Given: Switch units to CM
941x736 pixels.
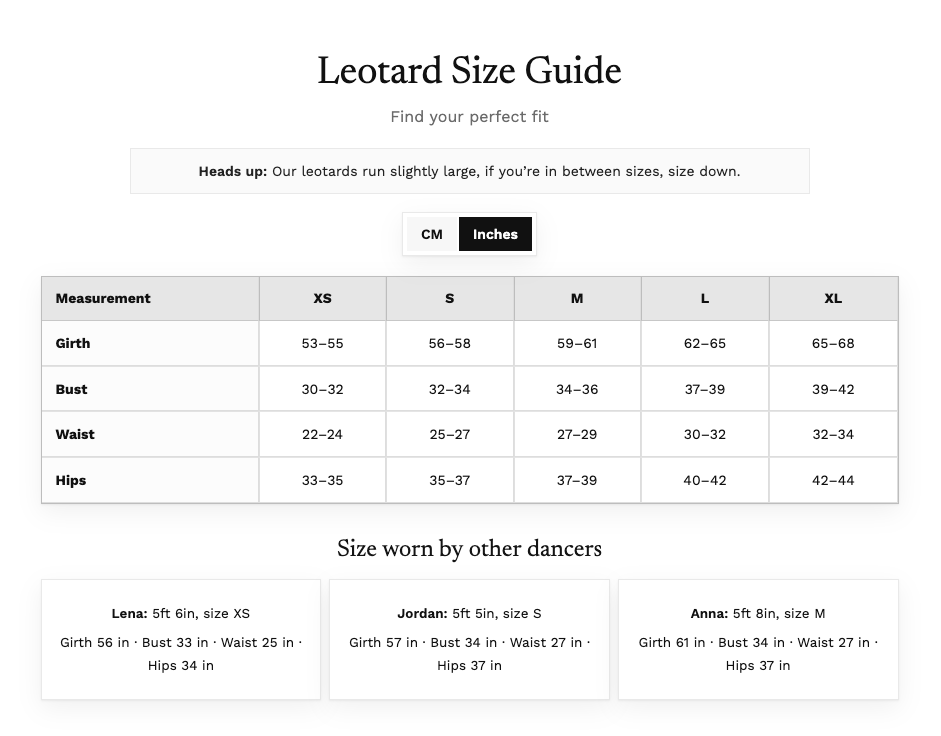Looking at the screenshot, I should click(431, 234).
